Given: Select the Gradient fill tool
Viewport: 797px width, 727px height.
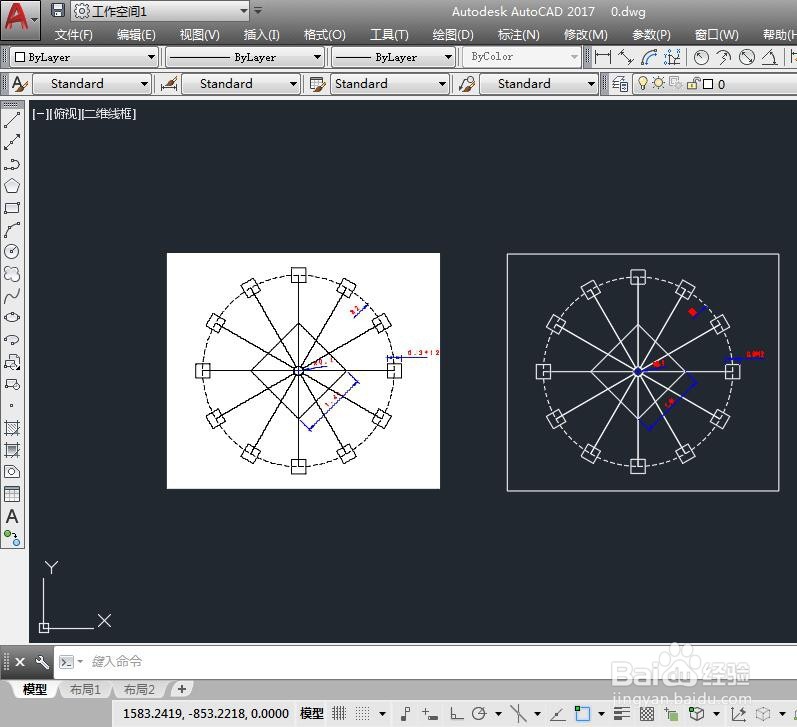Looking at the screenshot, I should point(12,450).
